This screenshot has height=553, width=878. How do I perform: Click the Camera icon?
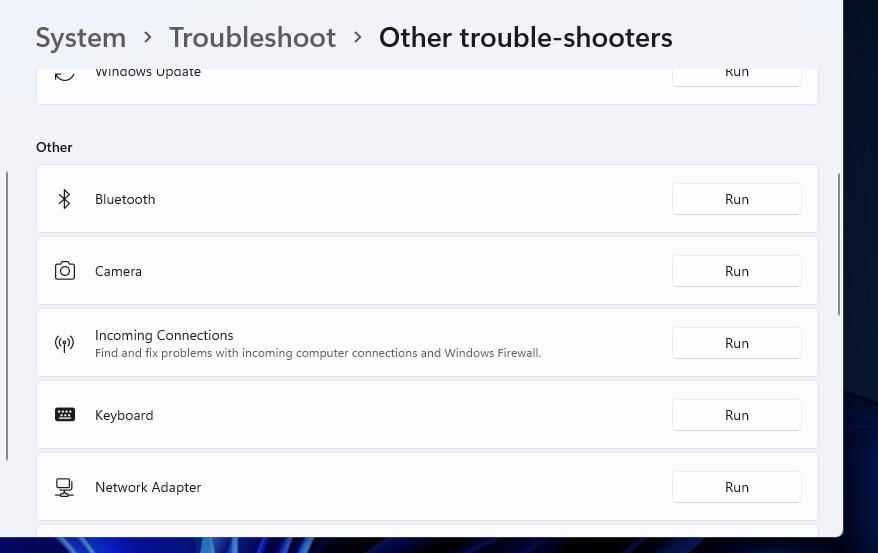click(65, 271)
